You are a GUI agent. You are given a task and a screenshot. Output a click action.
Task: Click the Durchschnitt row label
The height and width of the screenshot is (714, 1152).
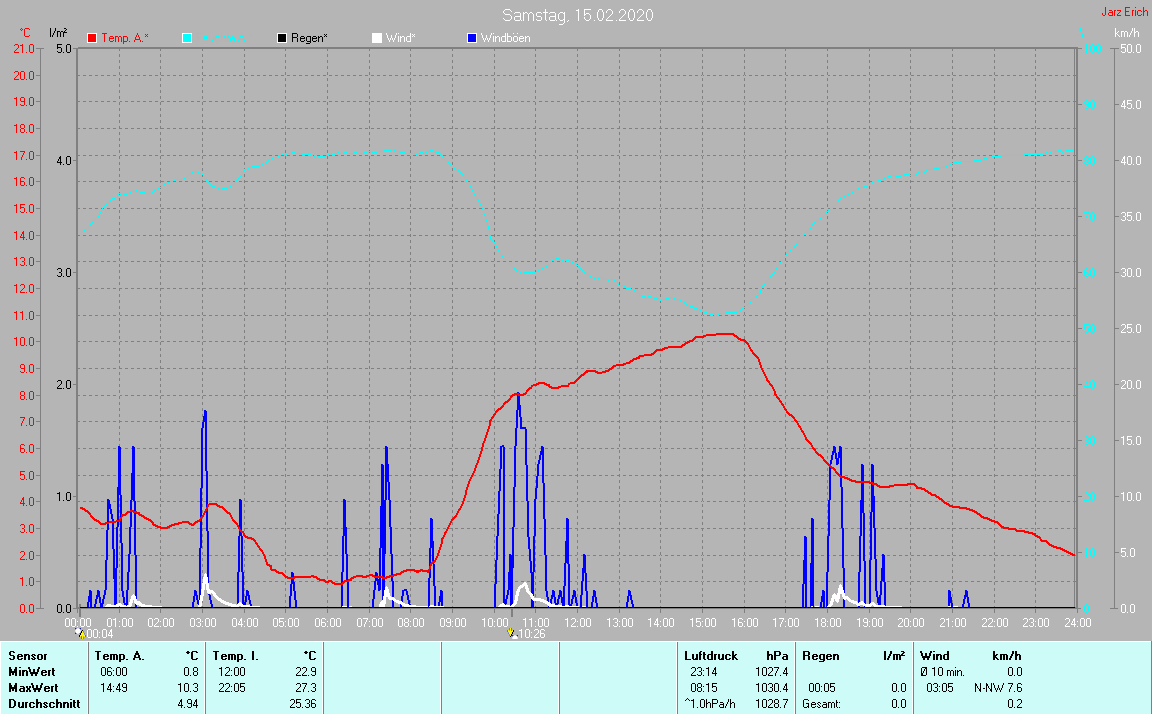pos(42,704)
